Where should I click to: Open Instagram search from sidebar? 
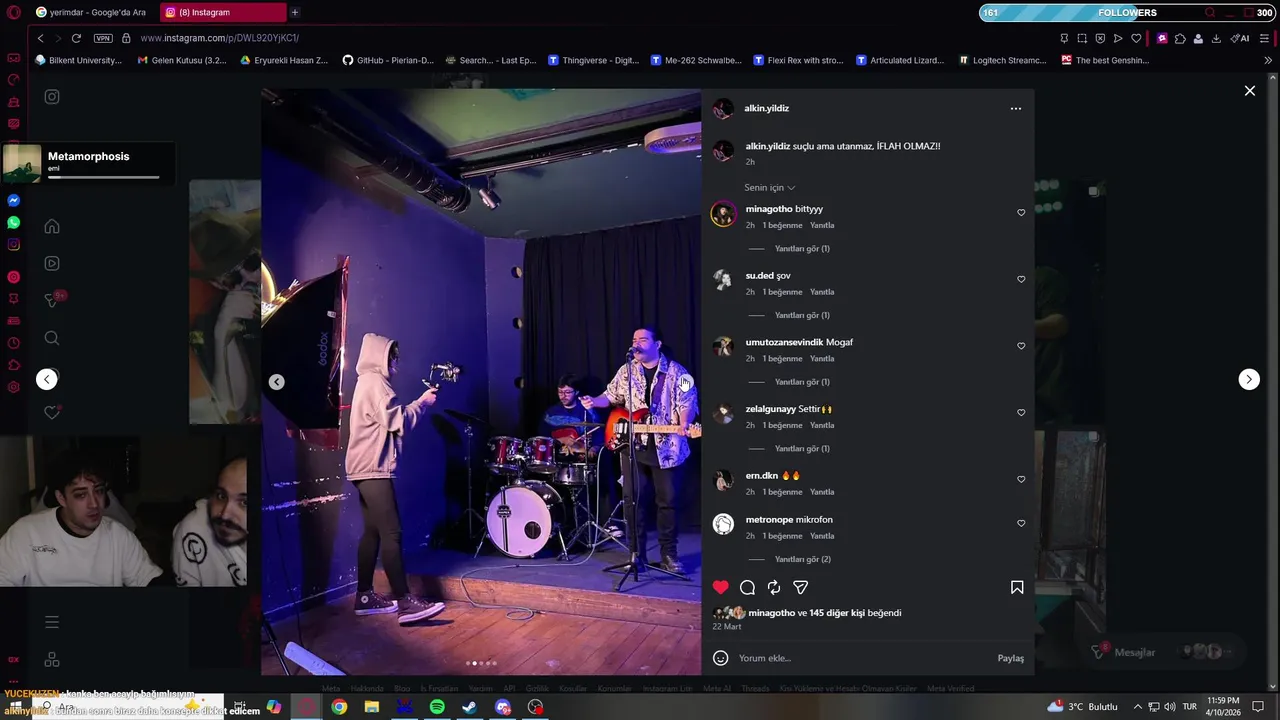coord(52,338)
